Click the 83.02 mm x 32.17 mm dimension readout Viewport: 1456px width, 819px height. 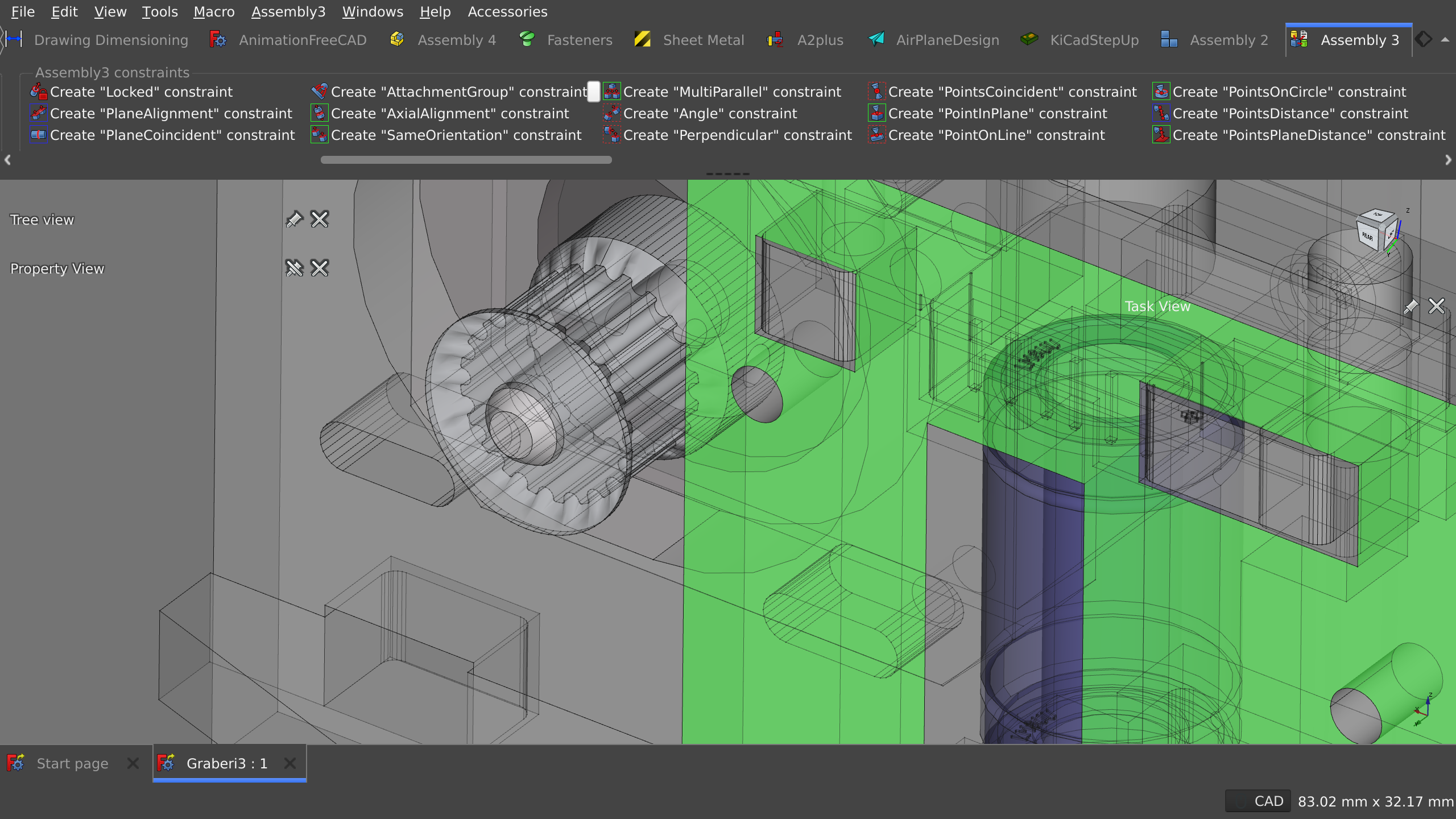tap(1375, 801)
